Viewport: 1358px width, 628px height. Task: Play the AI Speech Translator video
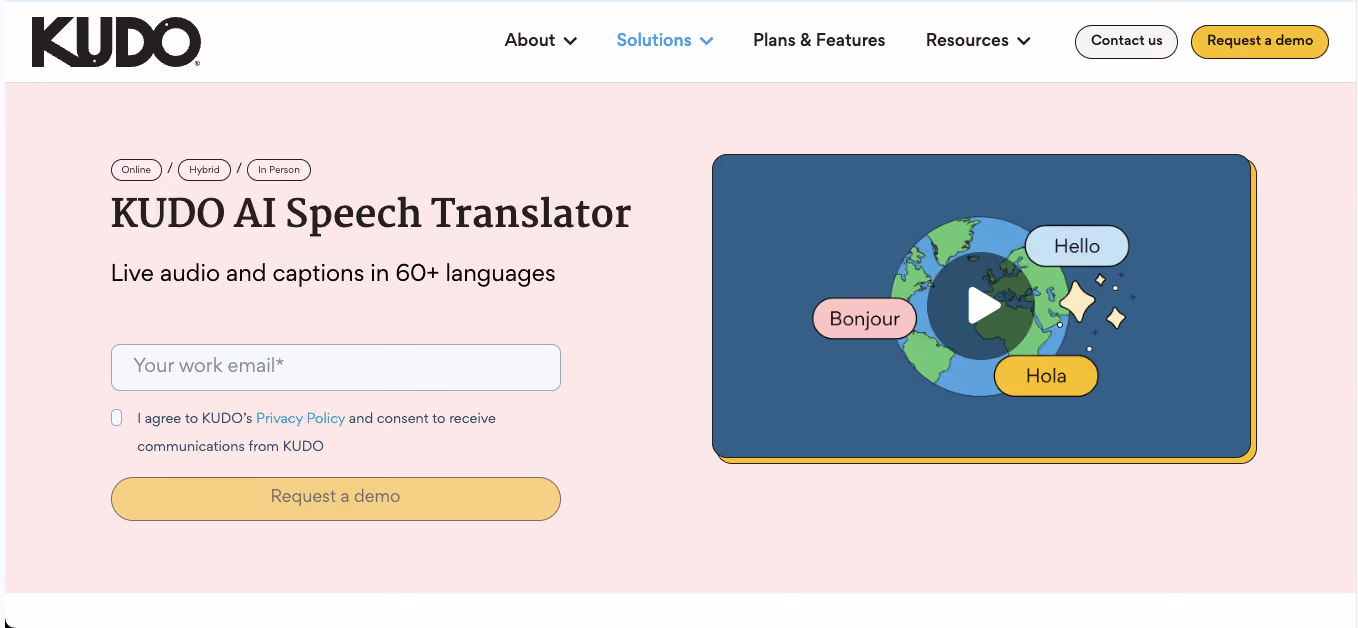(x=983, y=306)
